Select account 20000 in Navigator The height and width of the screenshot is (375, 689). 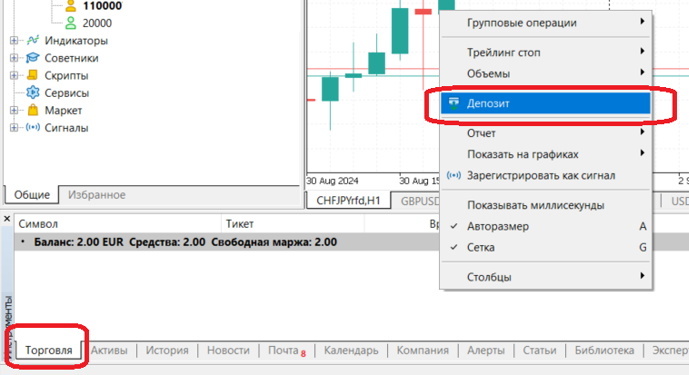click(x=97, y=23)
